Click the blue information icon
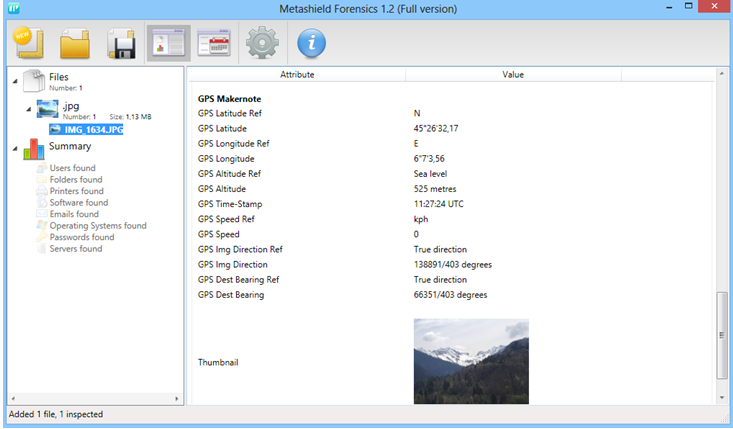 pos(311,44)
